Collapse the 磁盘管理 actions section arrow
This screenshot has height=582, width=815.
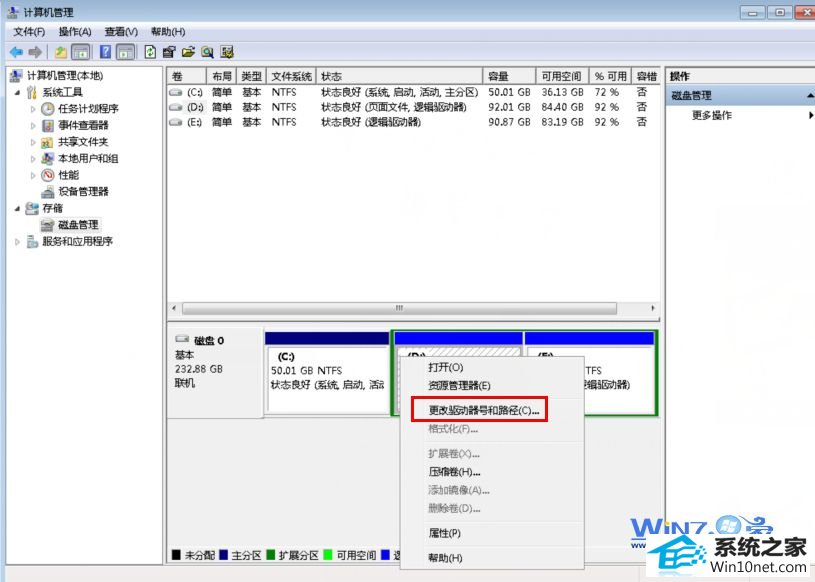[x=810, y=96]
